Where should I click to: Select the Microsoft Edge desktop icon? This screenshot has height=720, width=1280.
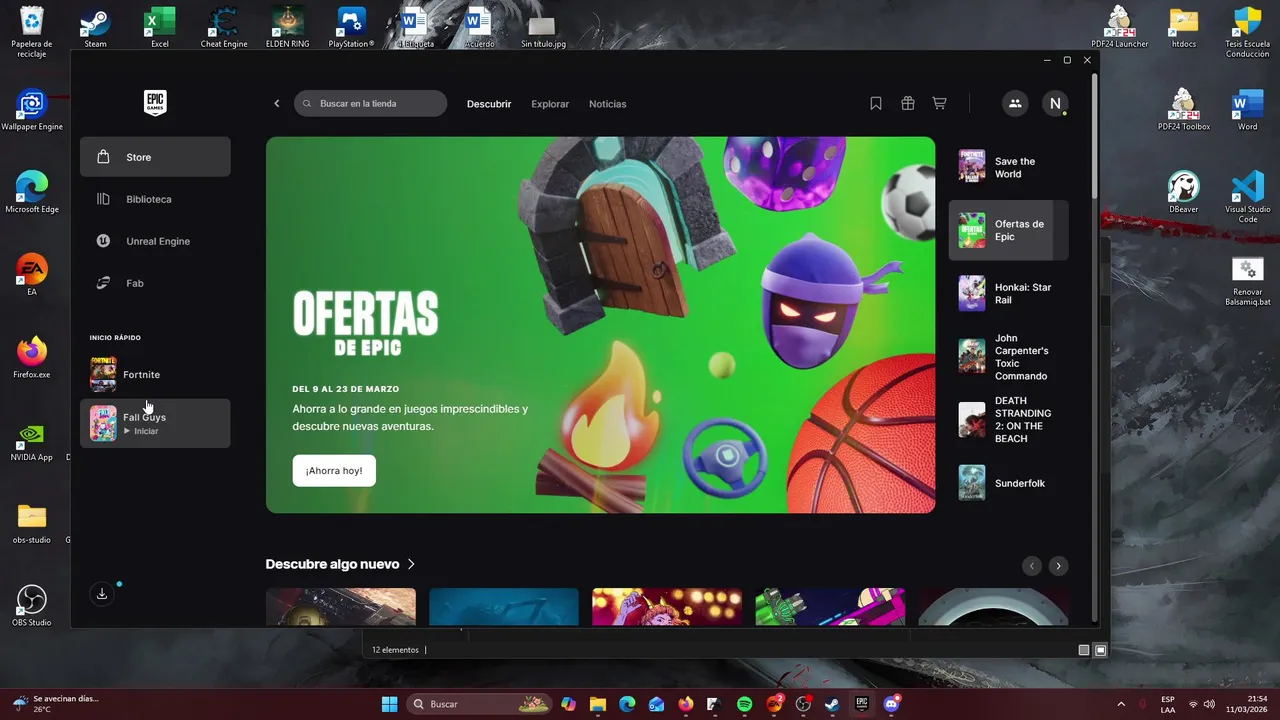coord(32,193)
